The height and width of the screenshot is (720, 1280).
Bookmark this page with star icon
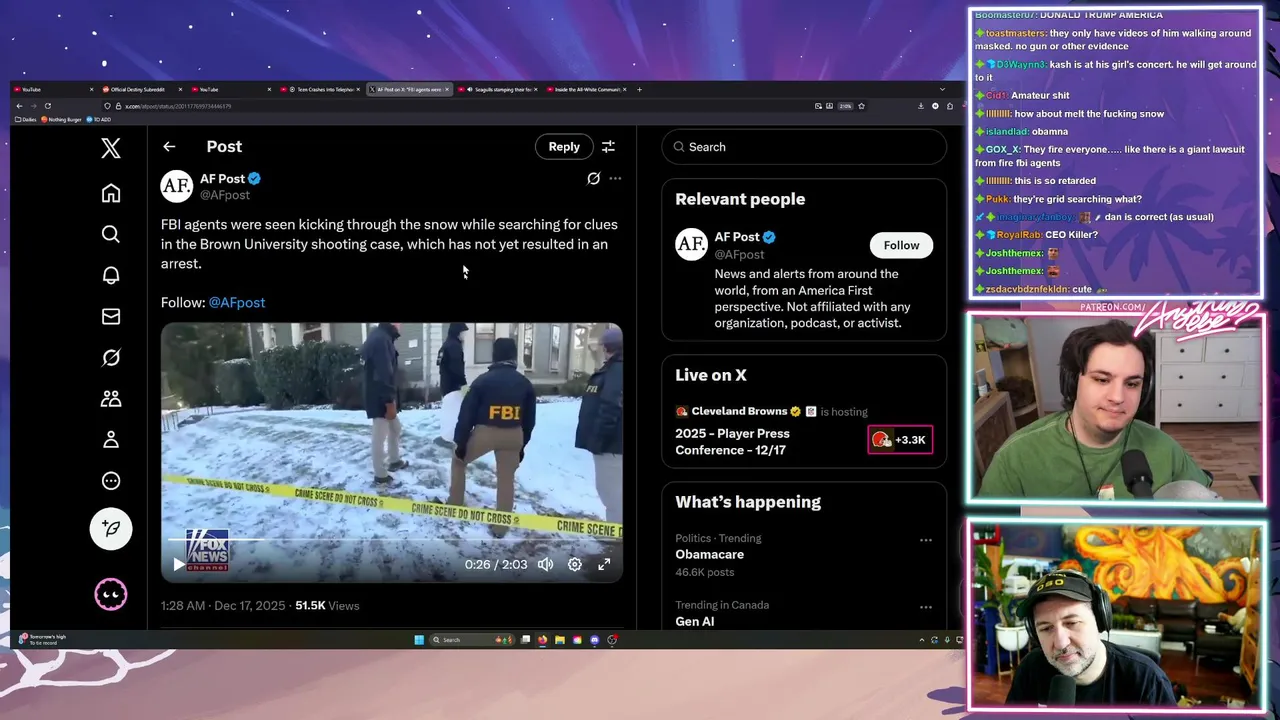[x=861, y=106]
